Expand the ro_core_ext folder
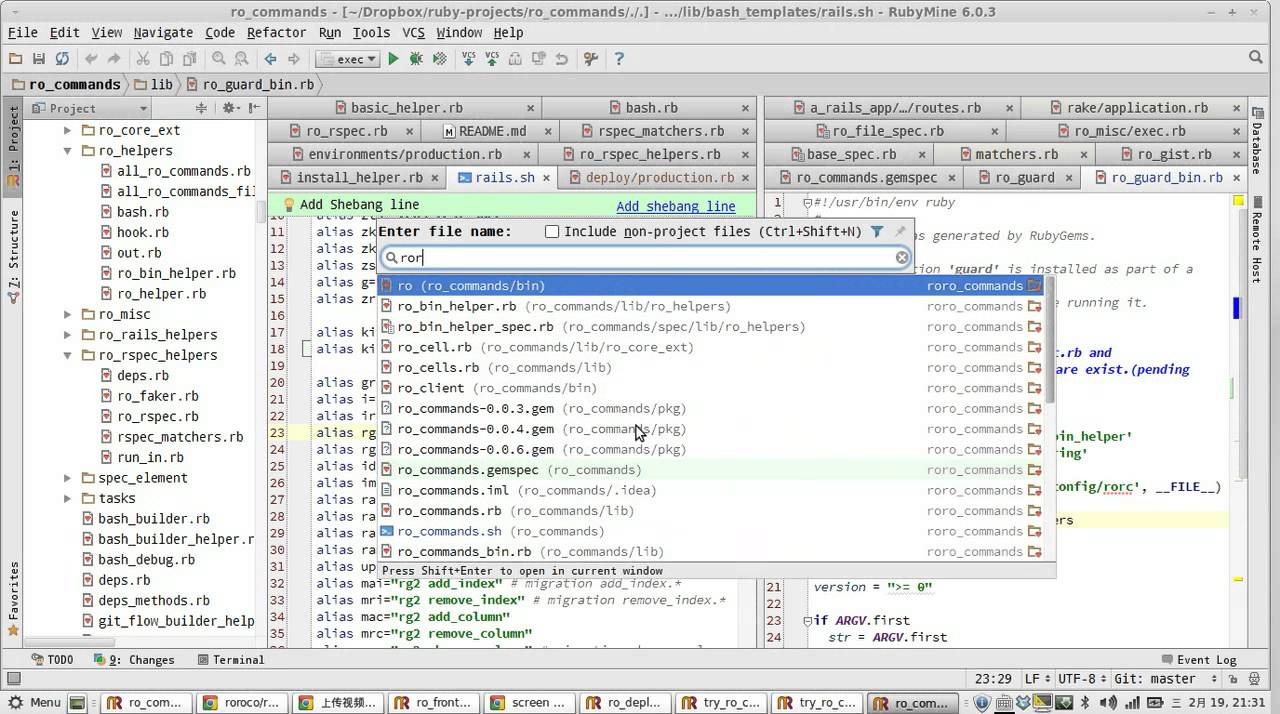This screenshot has height=714, width=1280. (x=68, y=130)
